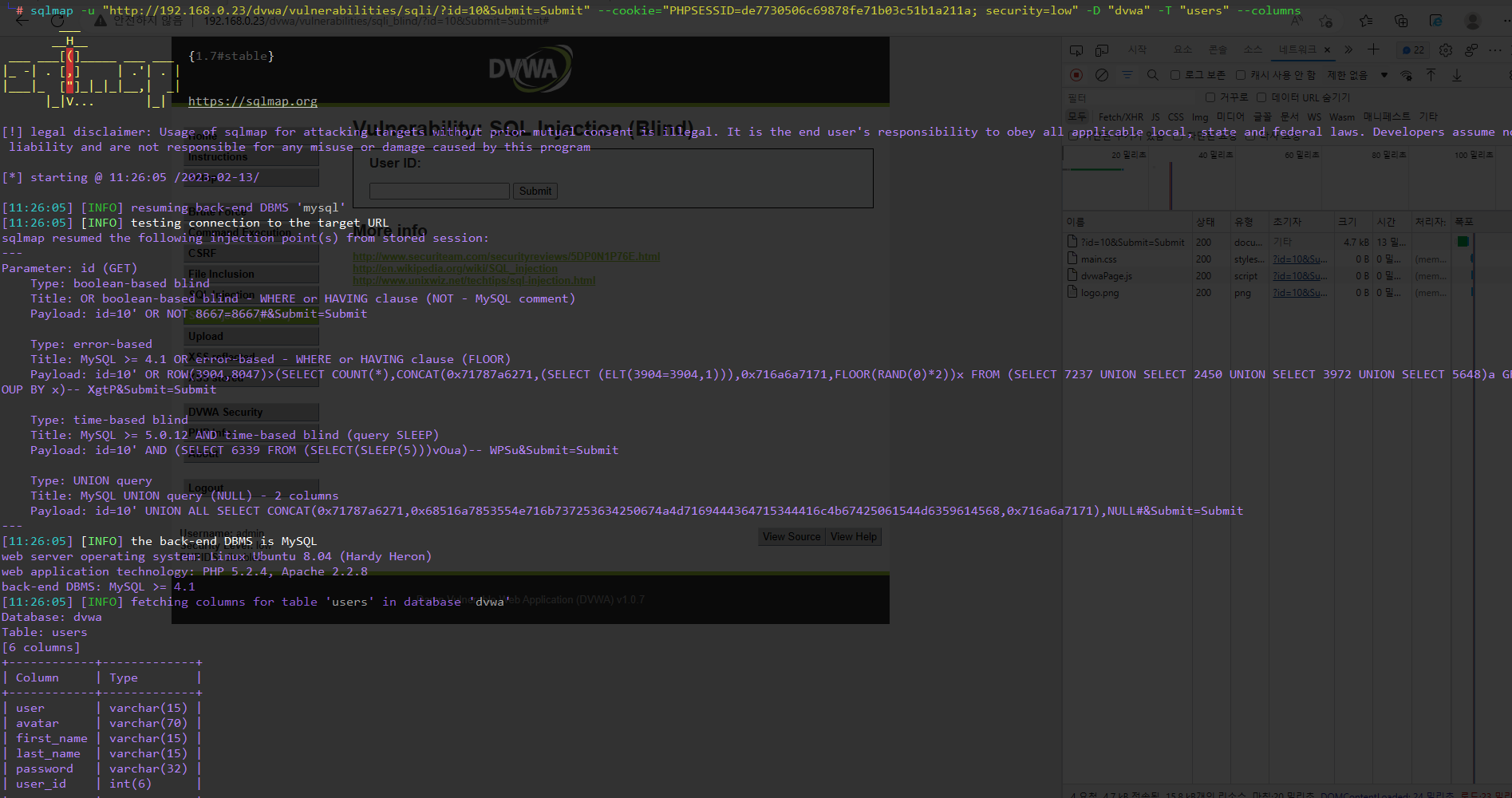Click the DVWA Submit button
The image size is (1512, 798).
(535, 191)
